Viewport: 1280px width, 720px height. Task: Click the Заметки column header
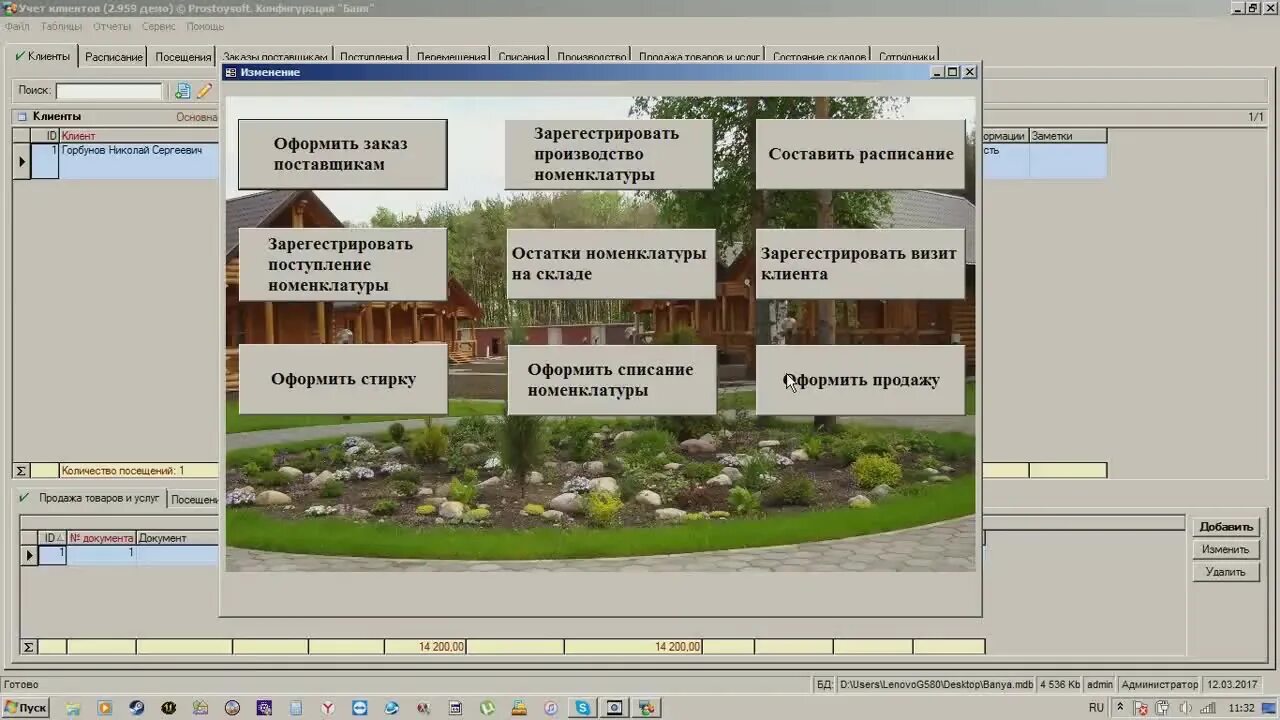pyautogui.click(x=1067, y=136)
